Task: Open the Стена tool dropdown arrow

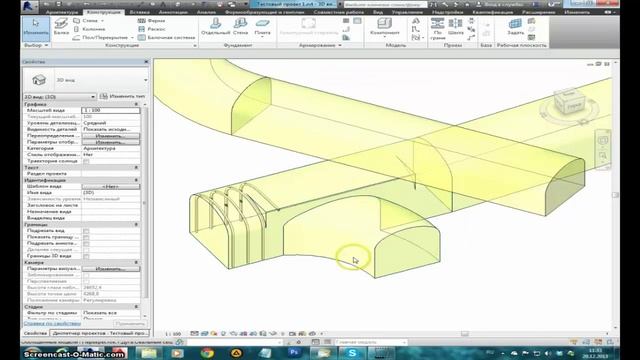Action: [x=102, y=21]
